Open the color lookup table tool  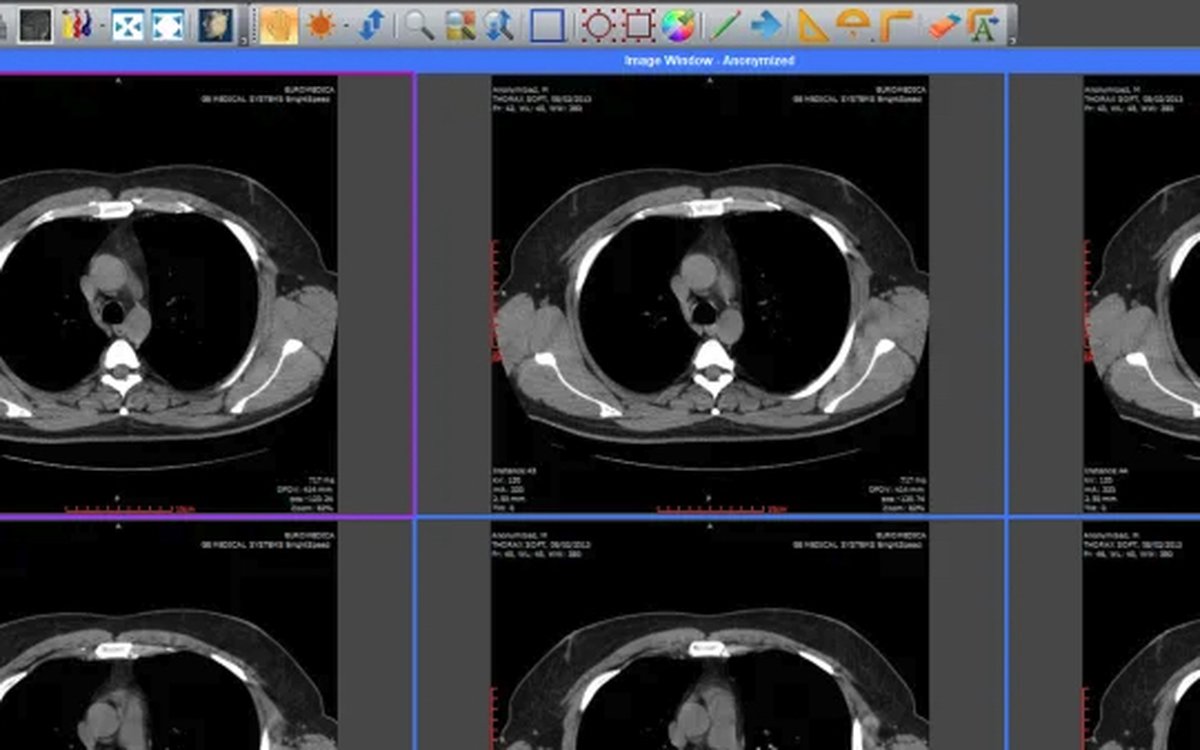(77, 24)
